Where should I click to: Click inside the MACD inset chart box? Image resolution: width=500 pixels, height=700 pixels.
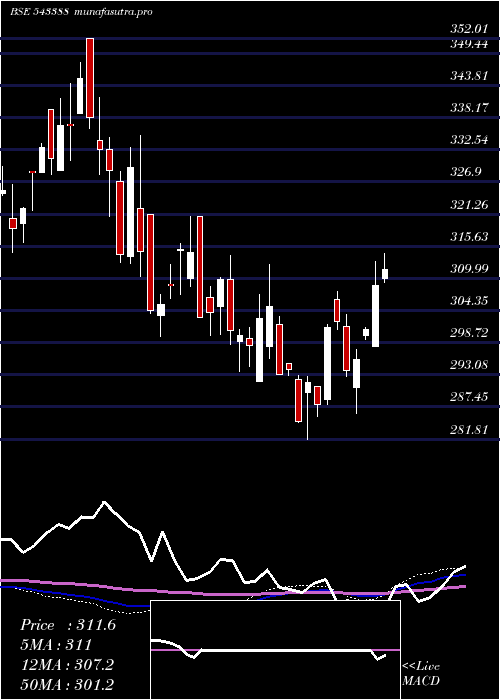(x=275, y=650)
